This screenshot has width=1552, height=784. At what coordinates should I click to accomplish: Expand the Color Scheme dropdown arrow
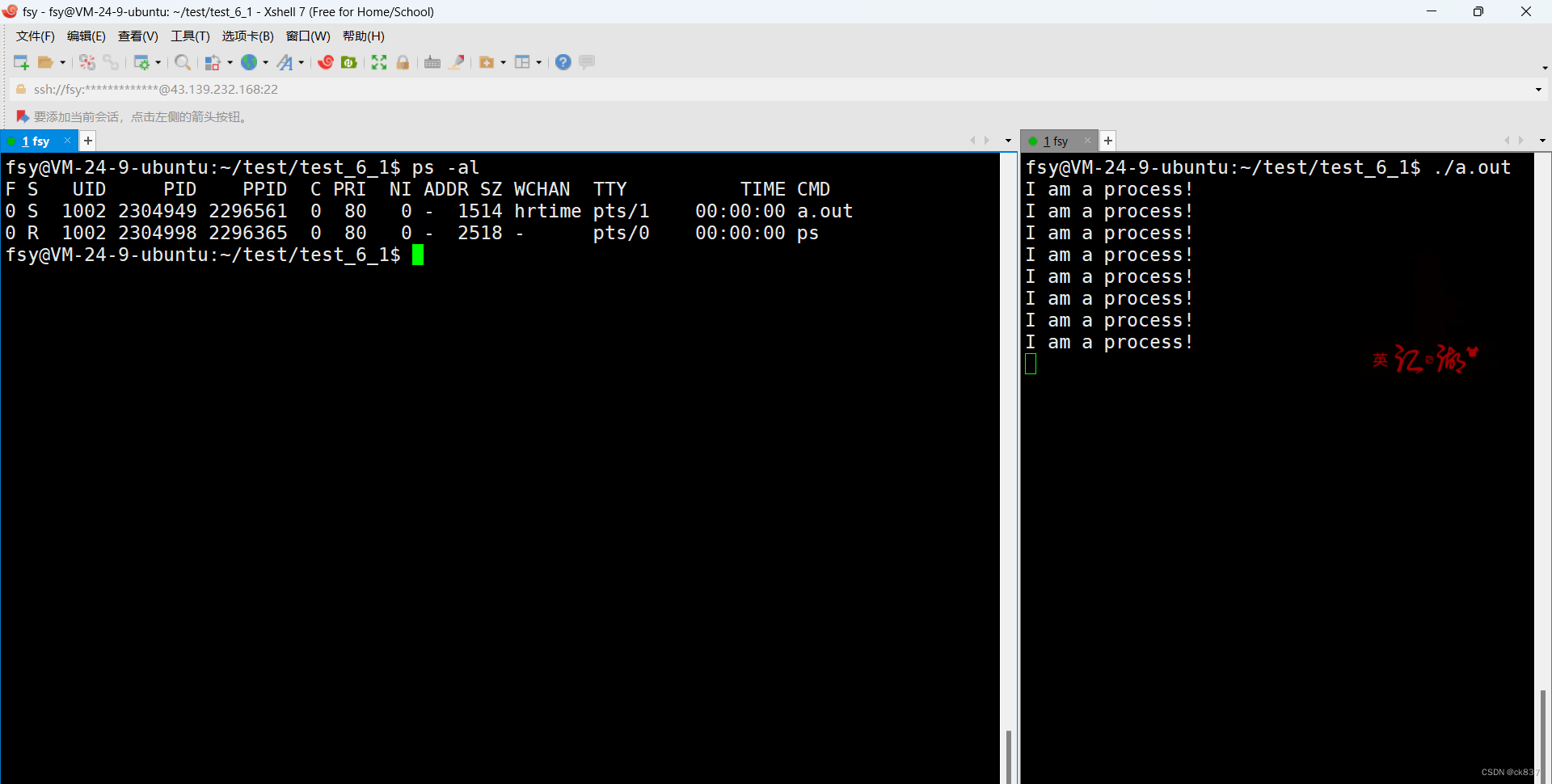pyautogui.click(x=230, y=62)
